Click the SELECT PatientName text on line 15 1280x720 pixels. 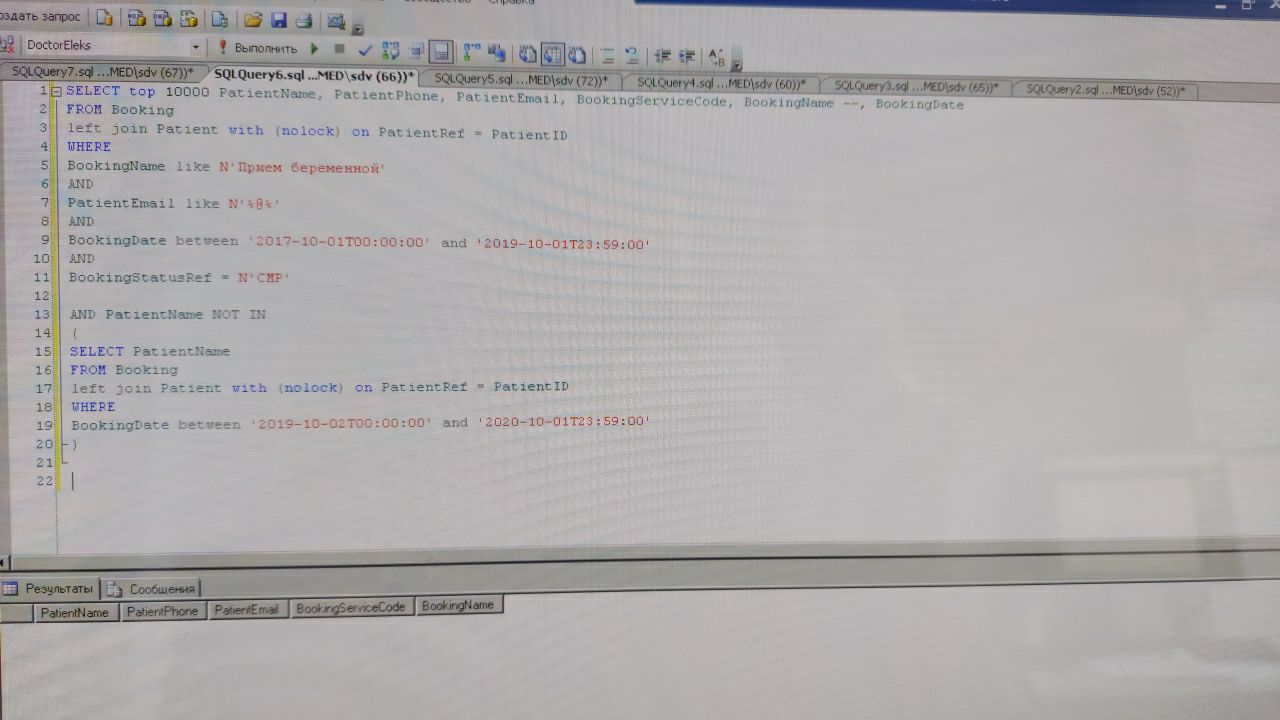coord(150,351)
